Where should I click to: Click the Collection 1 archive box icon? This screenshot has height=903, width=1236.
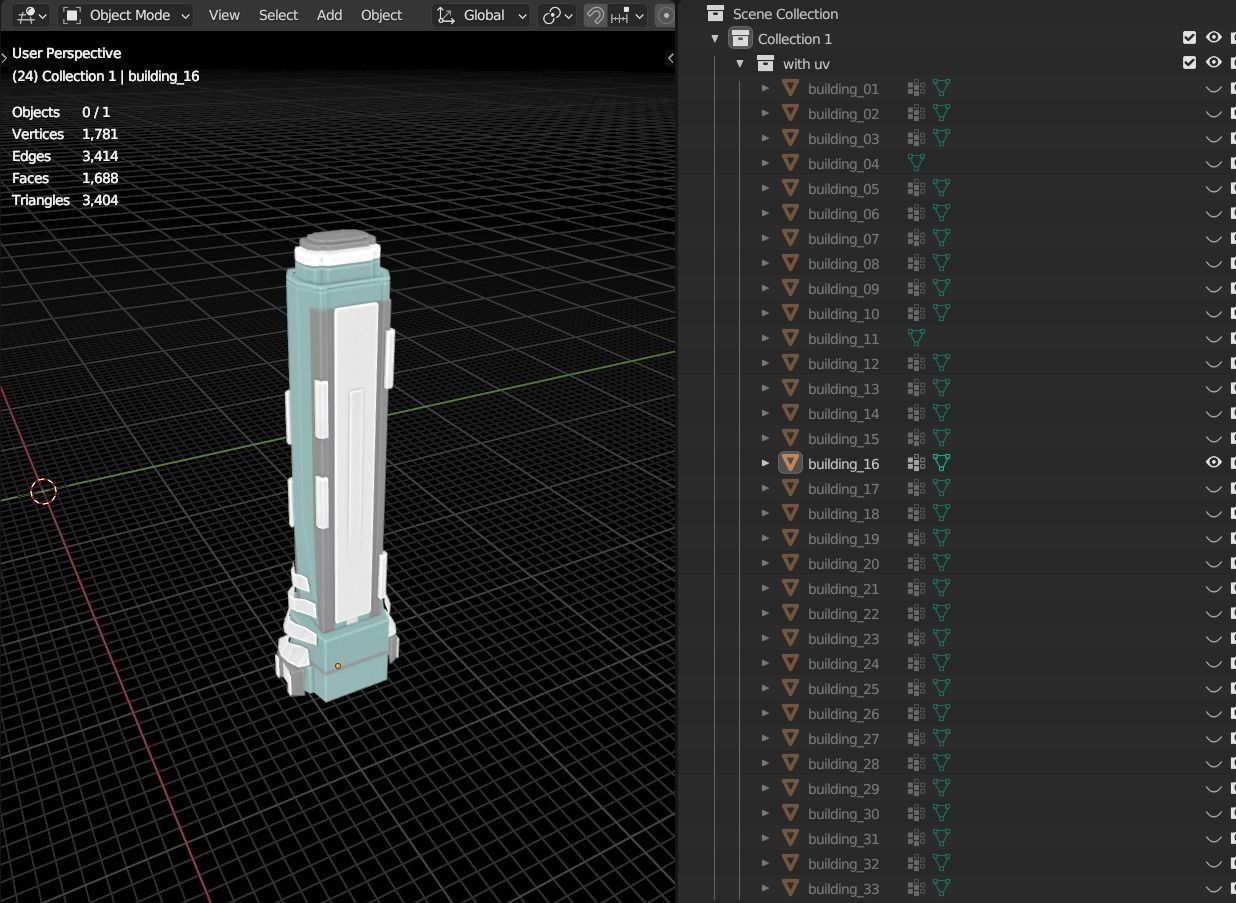click(x=740, y=39)
